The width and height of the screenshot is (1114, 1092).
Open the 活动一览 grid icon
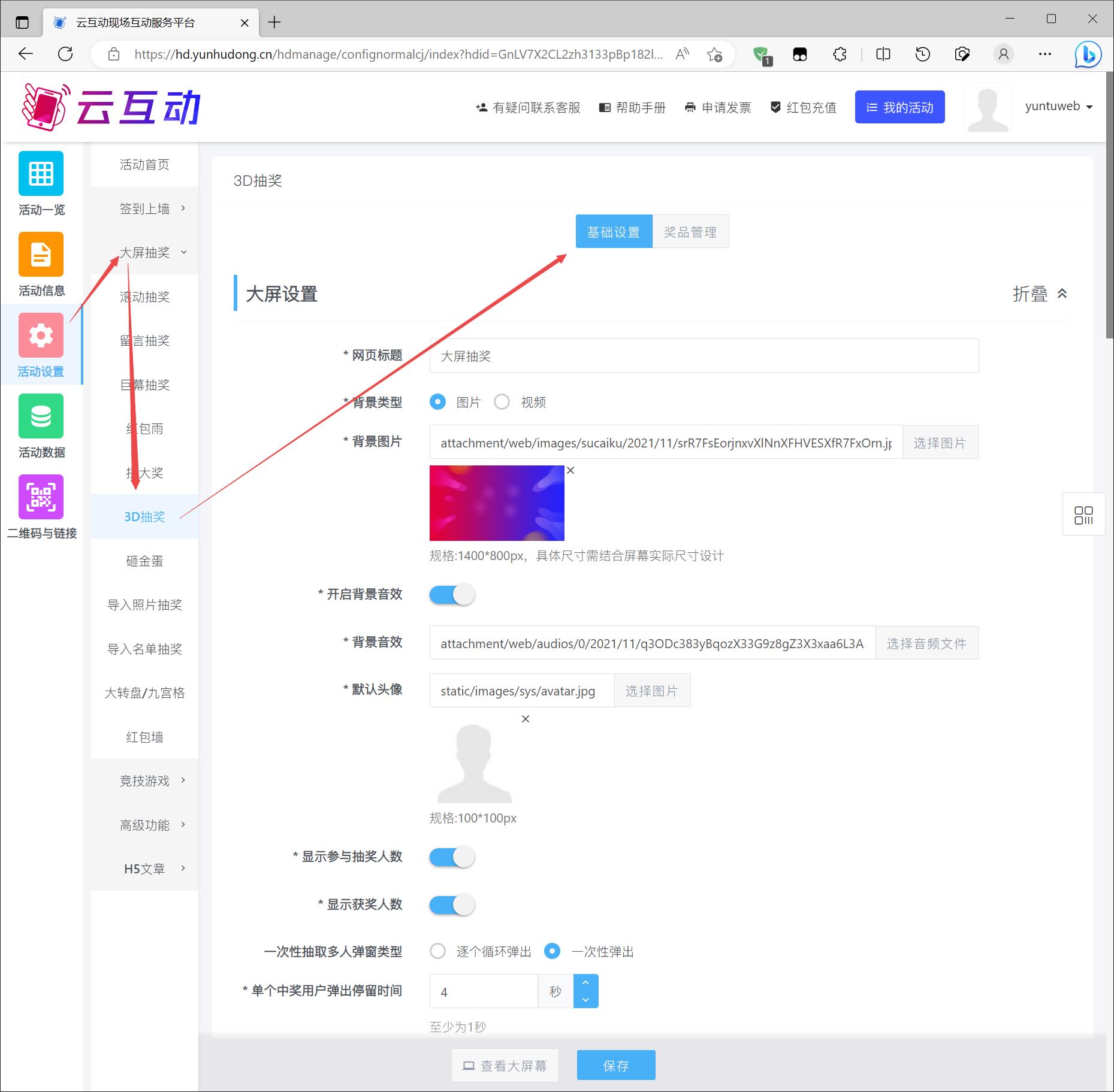pos(41,174)
